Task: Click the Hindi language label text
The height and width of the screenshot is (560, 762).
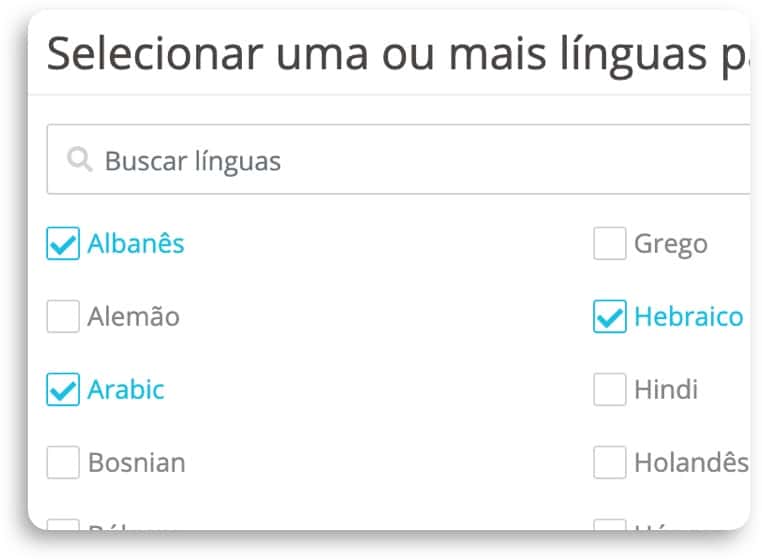Action: (666, 389)
